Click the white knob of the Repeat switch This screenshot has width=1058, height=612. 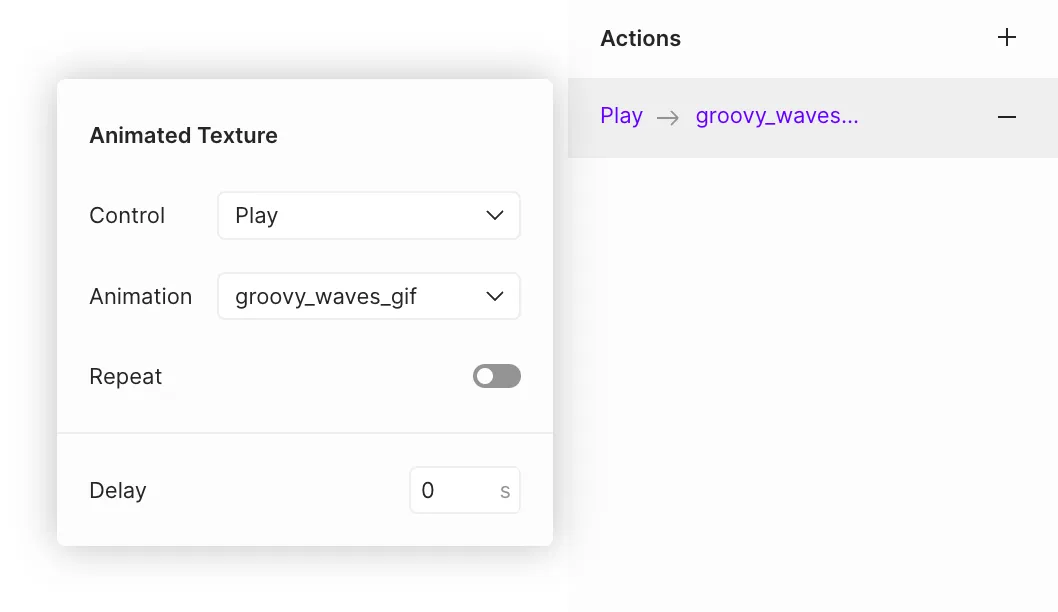485,376
